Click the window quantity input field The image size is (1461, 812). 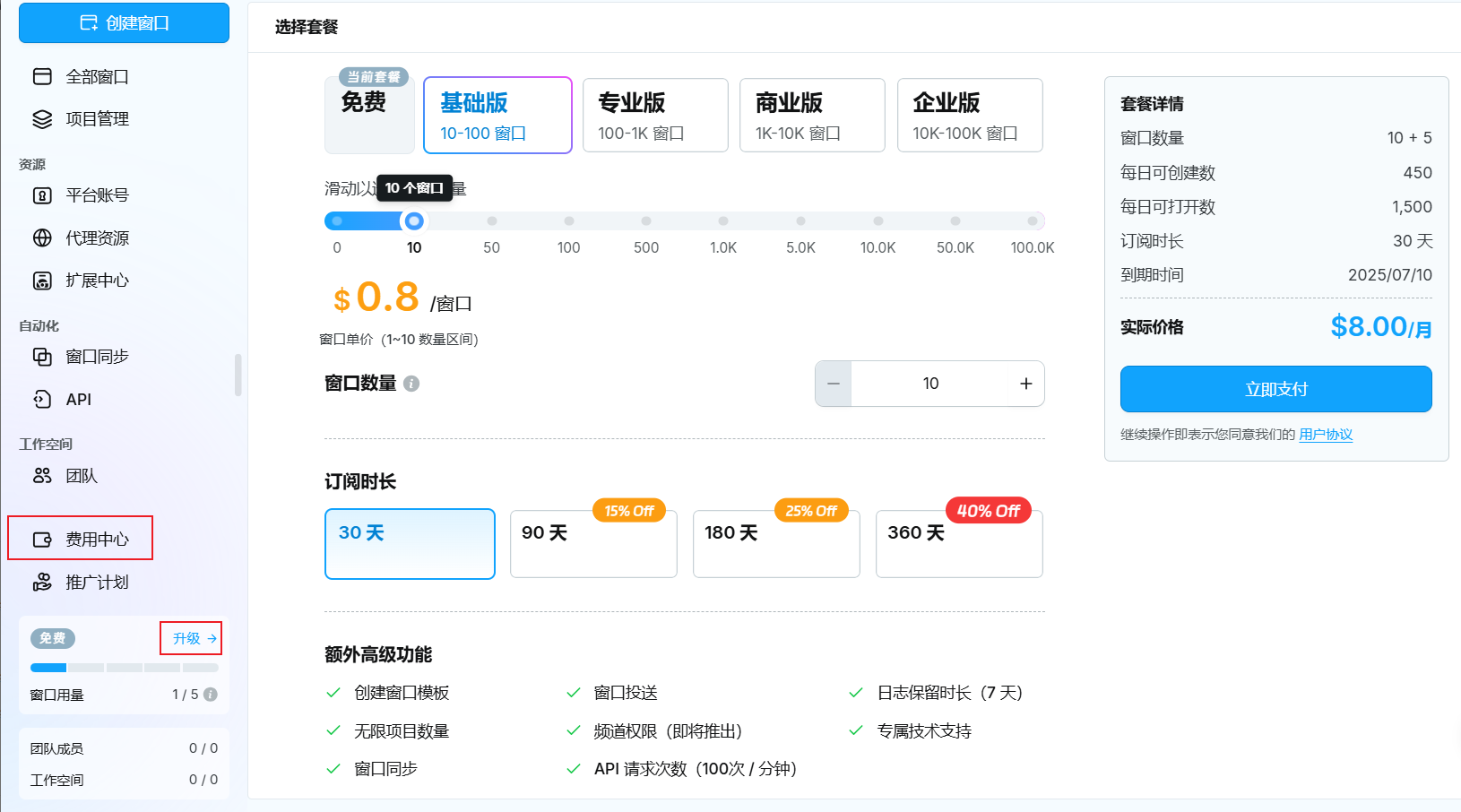point(930,384)
